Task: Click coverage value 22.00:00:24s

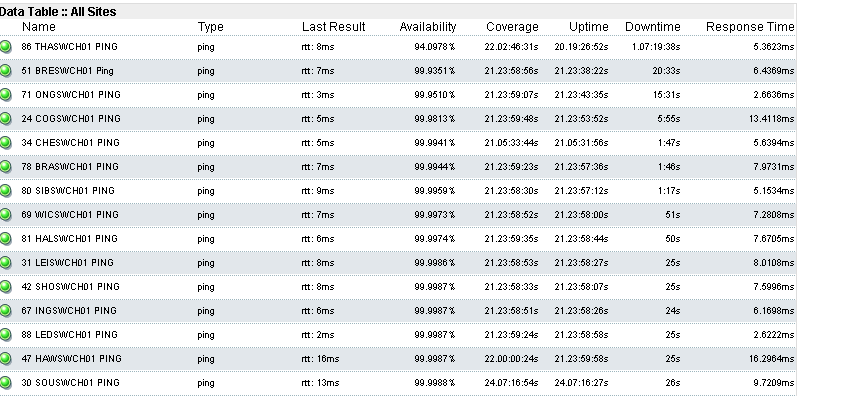Action: [511, 359]
